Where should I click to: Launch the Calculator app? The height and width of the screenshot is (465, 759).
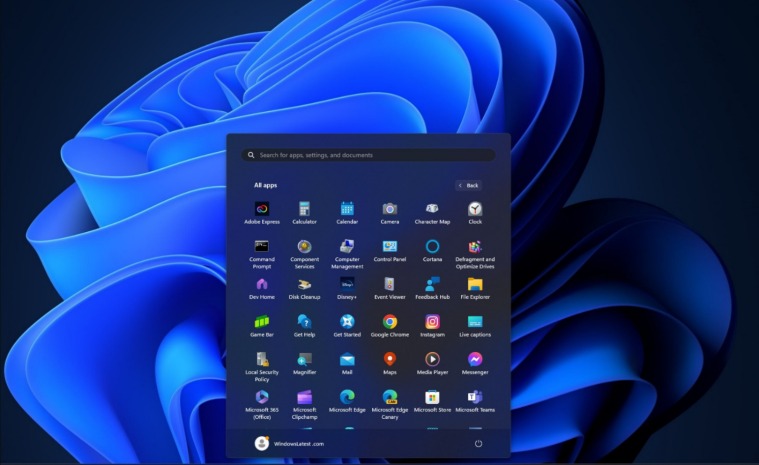[304, 209]
